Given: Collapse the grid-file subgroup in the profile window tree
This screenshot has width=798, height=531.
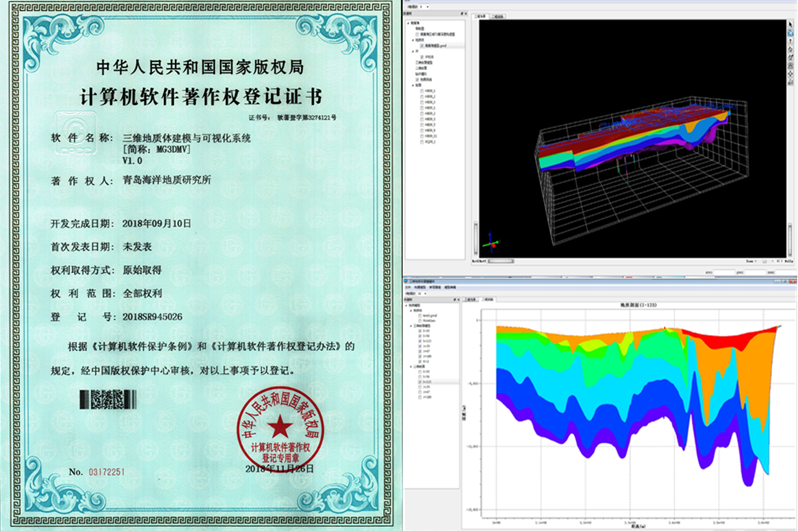Looking at the screenshot, I should pyautogui.click(x=411, y=311).
